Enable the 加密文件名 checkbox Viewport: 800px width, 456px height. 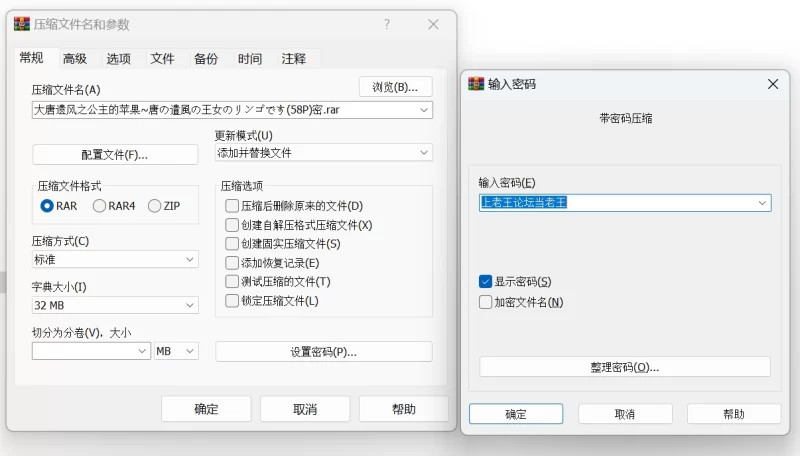486,302
